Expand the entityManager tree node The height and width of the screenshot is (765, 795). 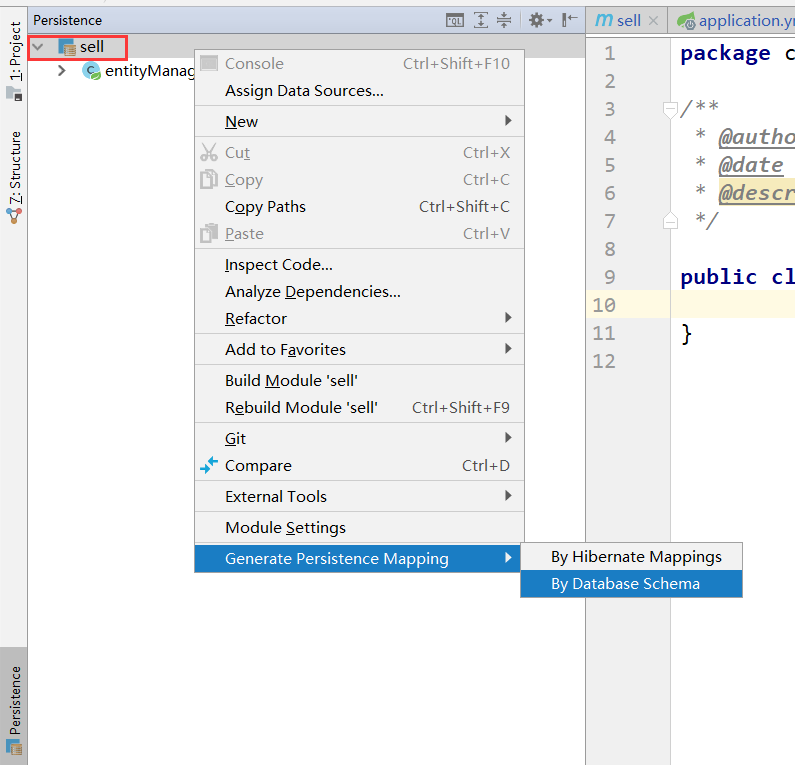(62, 71)
